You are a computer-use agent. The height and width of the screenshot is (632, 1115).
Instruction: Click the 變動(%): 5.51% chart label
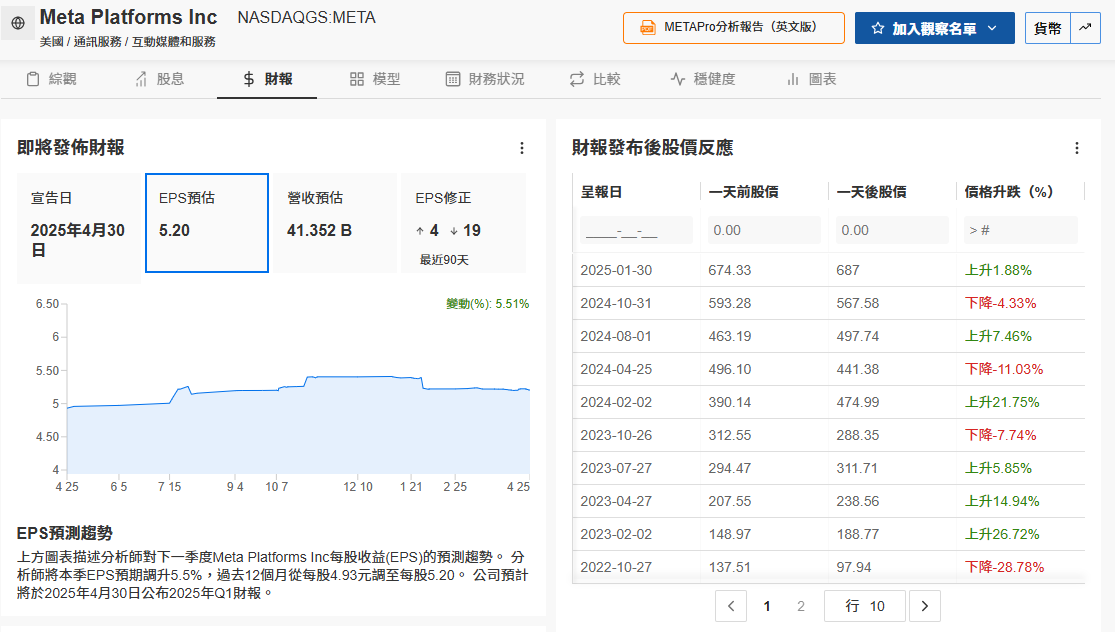(488, 304)
